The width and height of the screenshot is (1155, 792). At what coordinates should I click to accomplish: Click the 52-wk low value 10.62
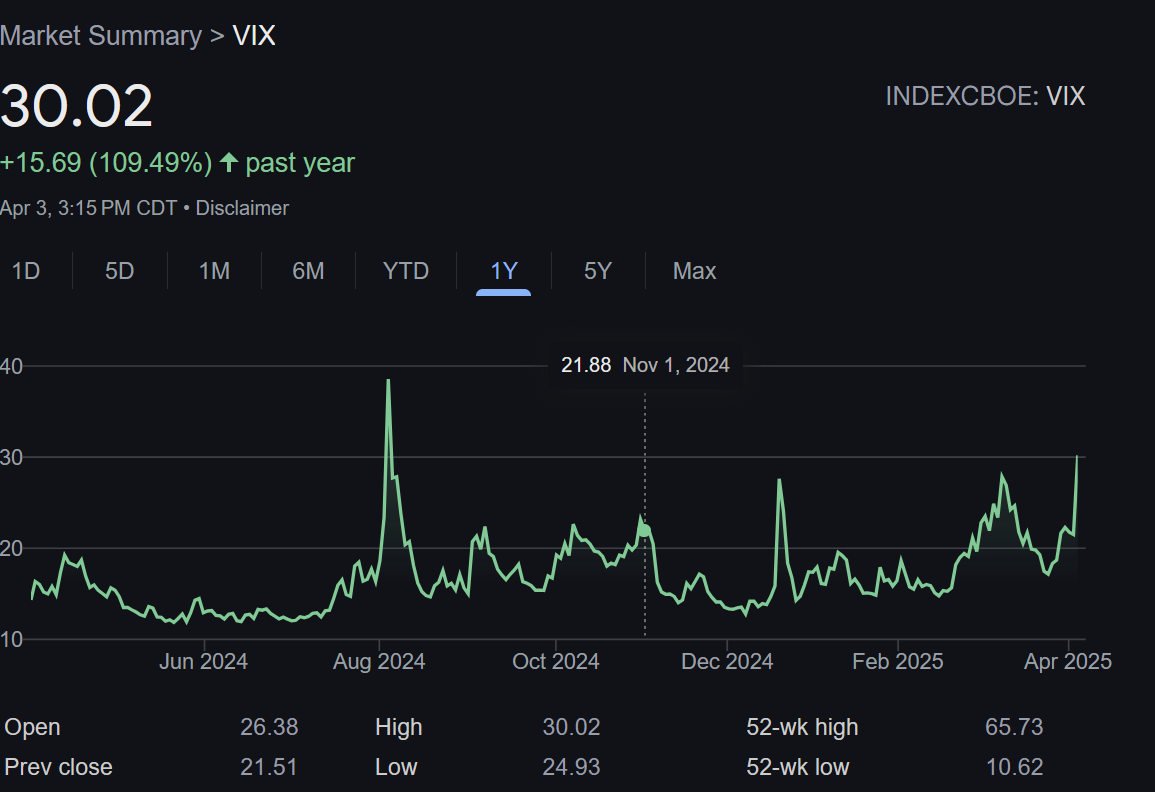(1014, 767)
